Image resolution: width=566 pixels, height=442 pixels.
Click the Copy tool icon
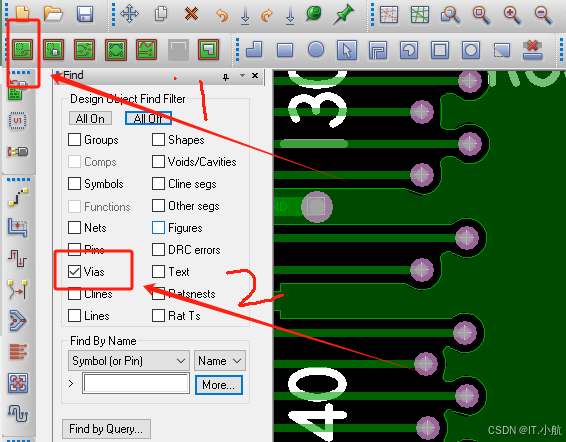tap(161, 14)
